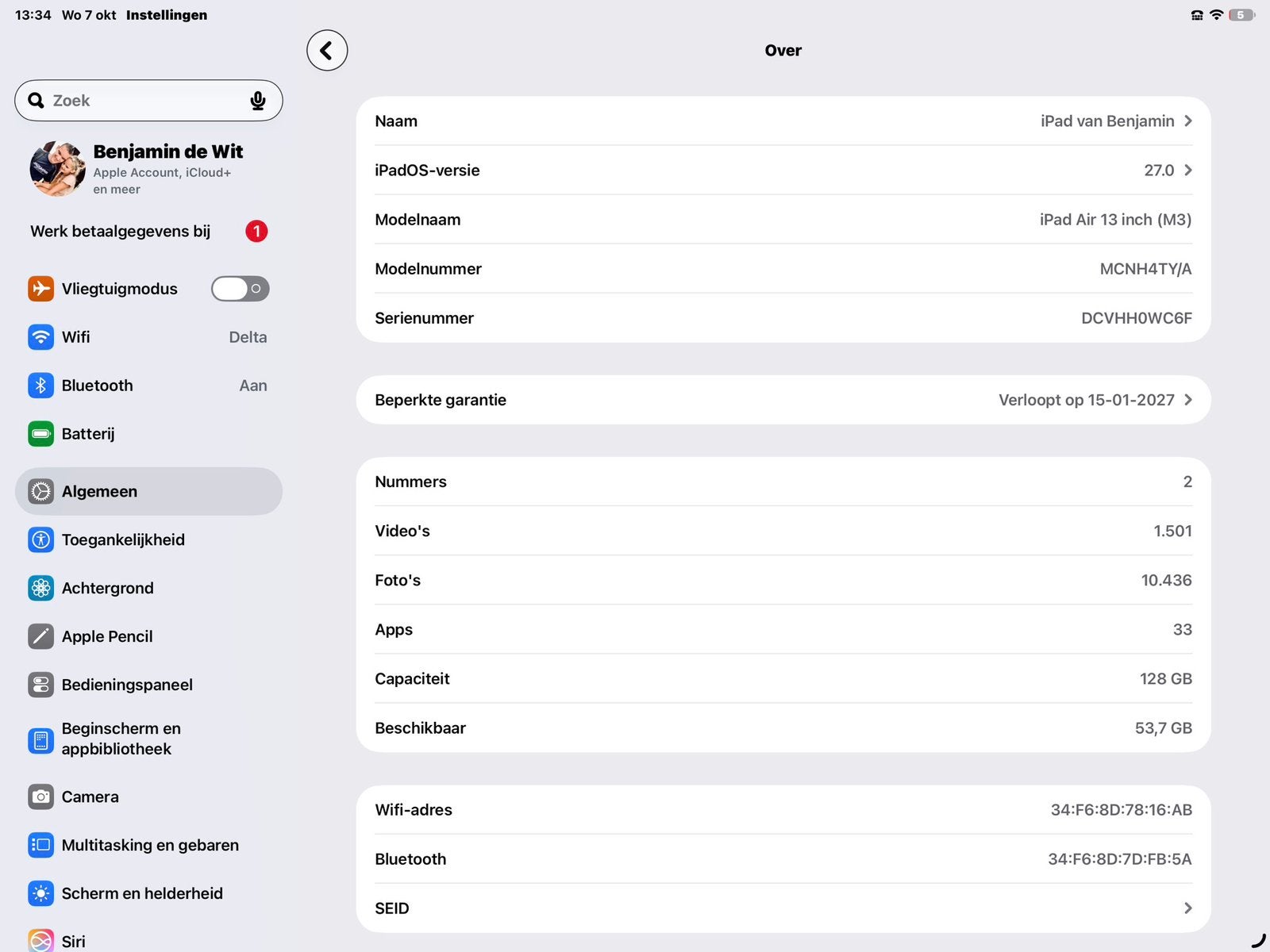Tap the Bluetooth address 34:F6:8D:7D:FB:5A
The height and width of the screenshot is (952, 1270).
(1120, 859)
